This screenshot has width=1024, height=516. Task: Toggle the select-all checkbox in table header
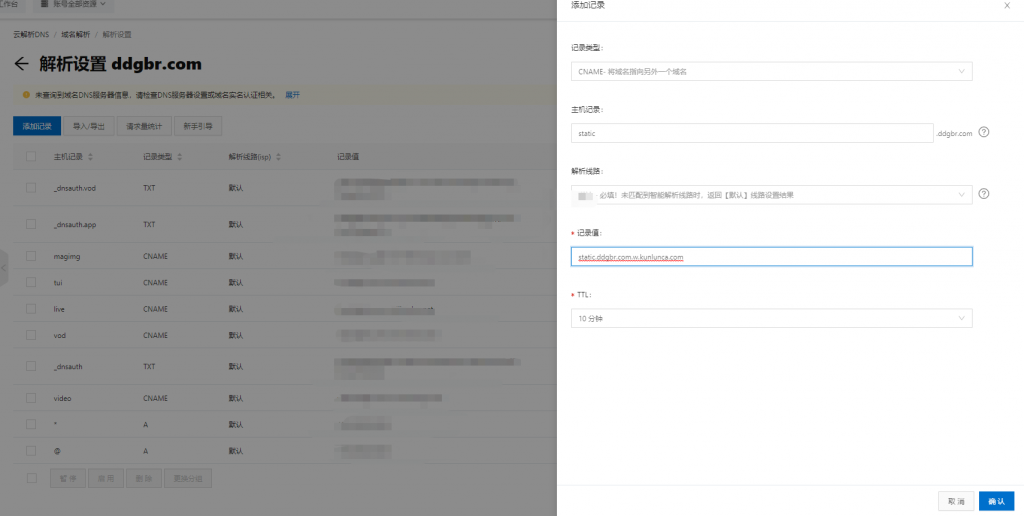coord(31,157)
